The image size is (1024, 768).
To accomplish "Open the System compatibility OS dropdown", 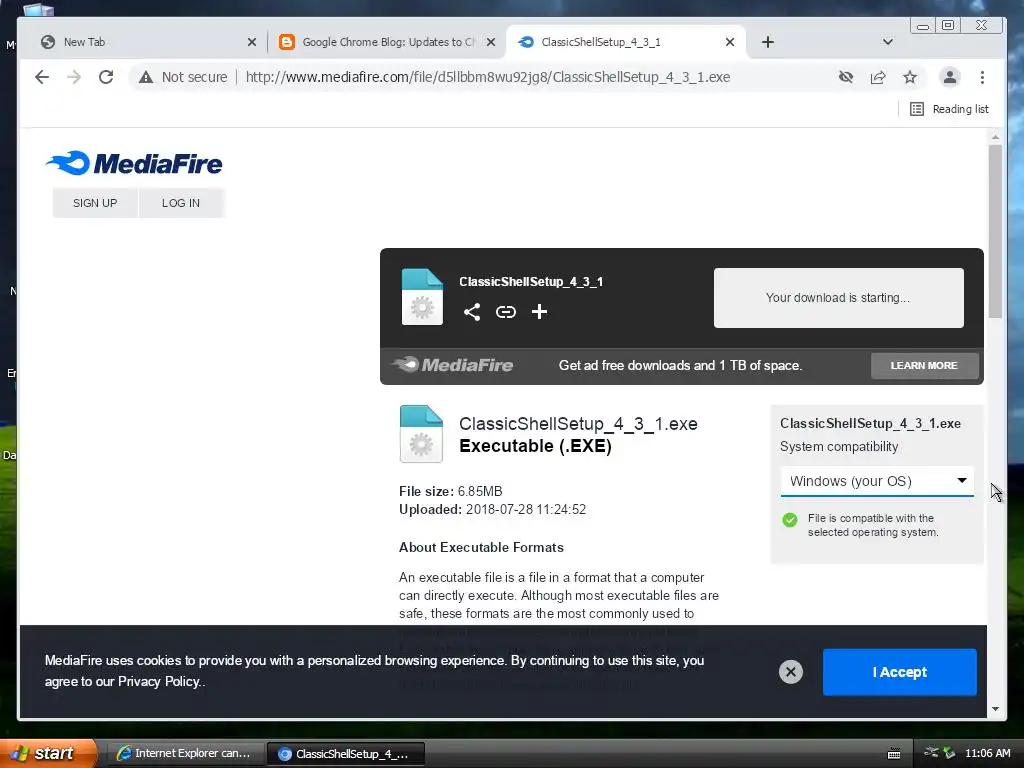I will point(877,481).
